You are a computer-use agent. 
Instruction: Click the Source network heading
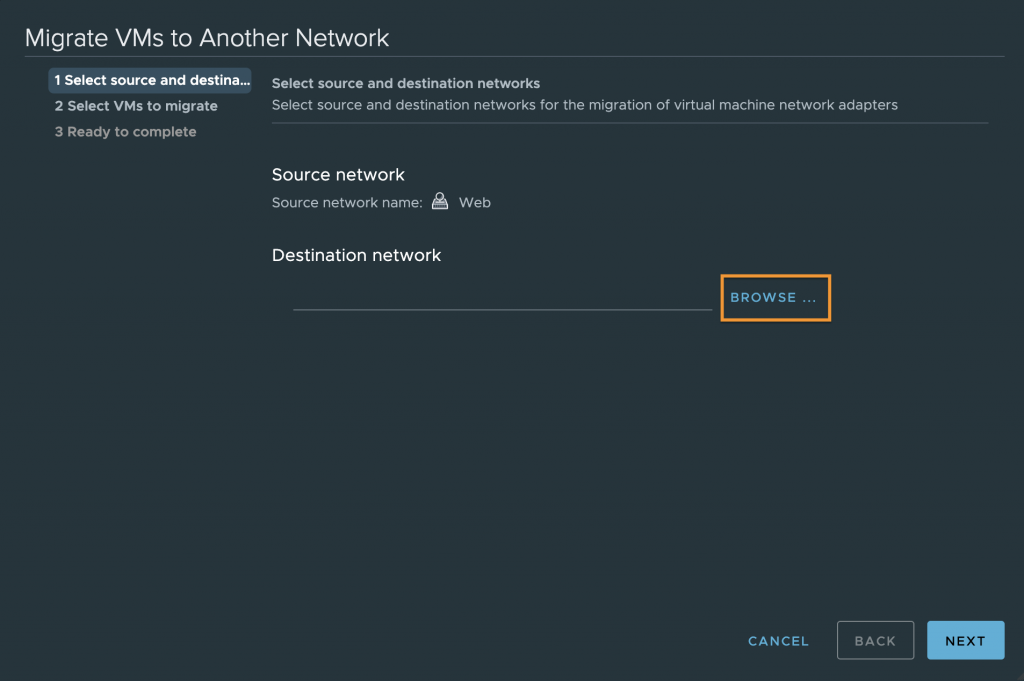338,175
